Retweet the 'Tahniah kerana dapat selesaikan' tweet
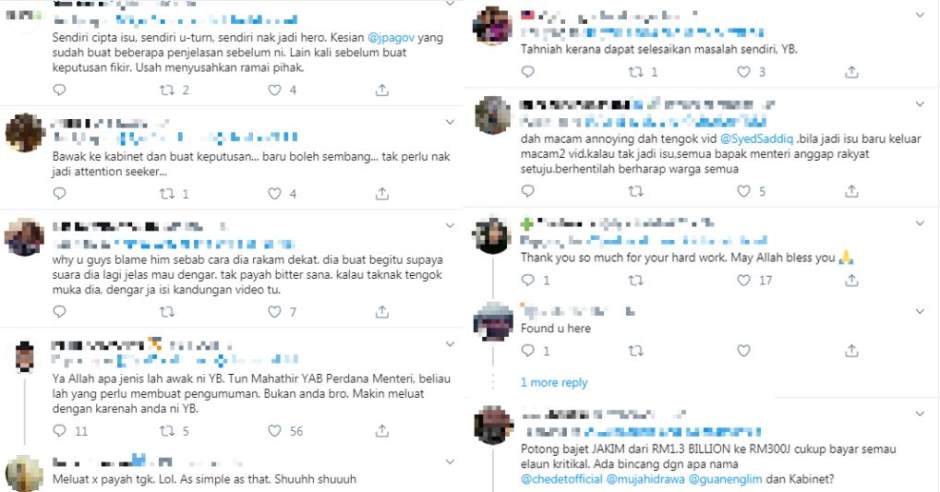The width and height of the screenshot is (940, 492). [635, 72]
